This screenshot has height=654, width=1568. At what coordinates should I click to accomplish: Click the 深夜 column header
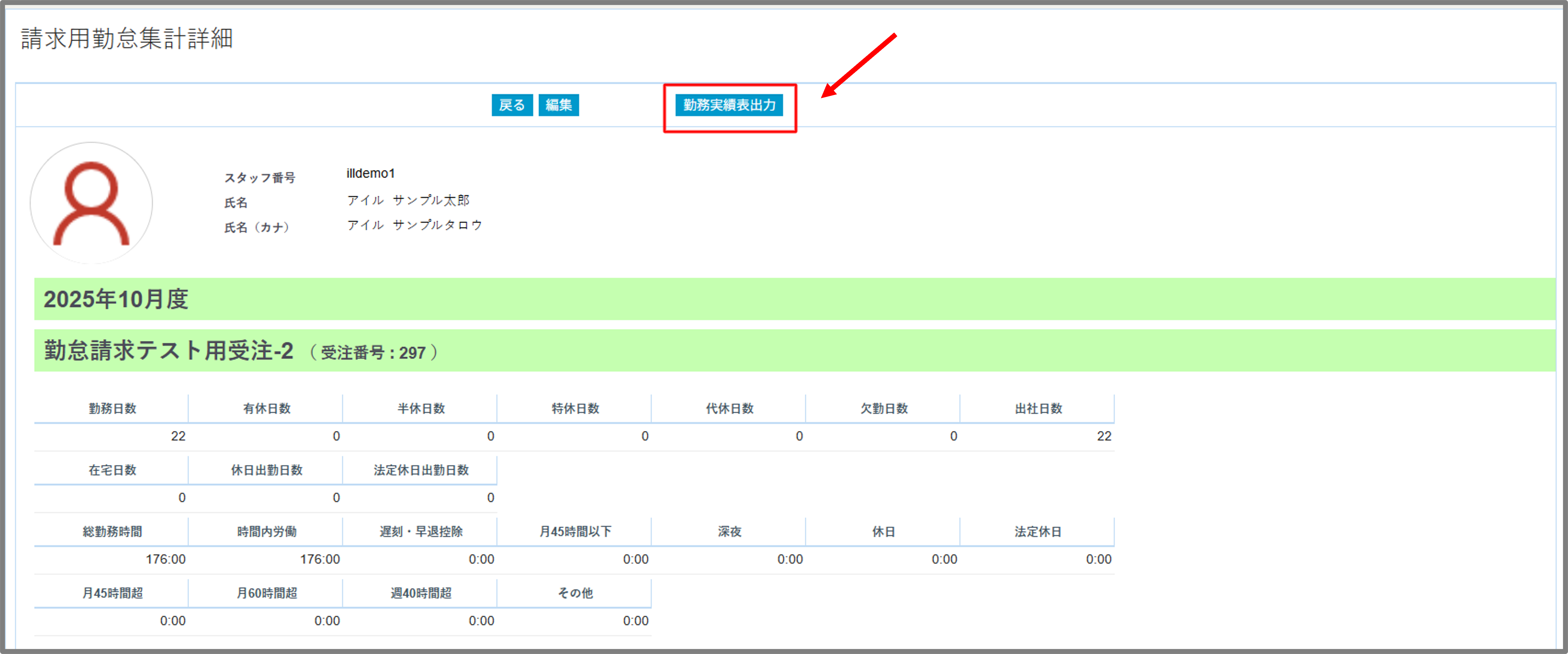tap(729, 531)
